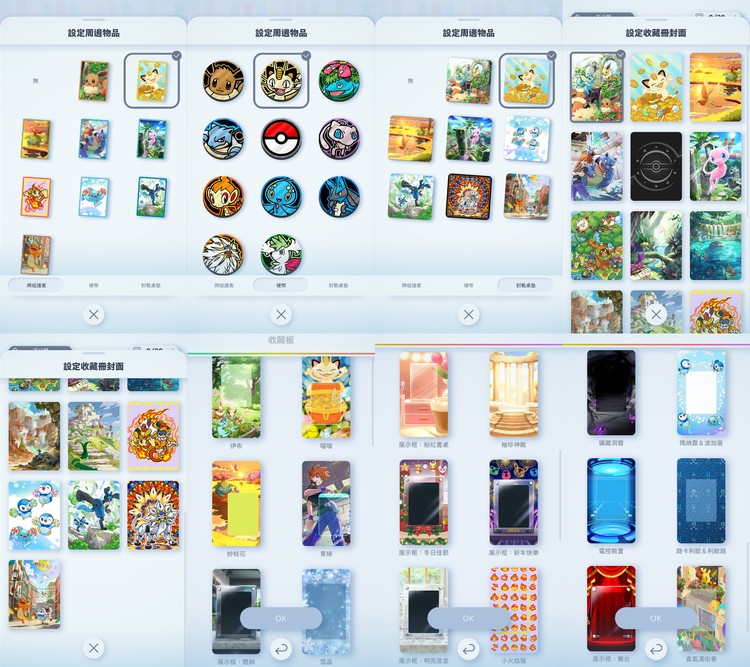750x667 pixels.
Task: Pick the Blue with Blastoise binder cover
Action: pos(597,167)
